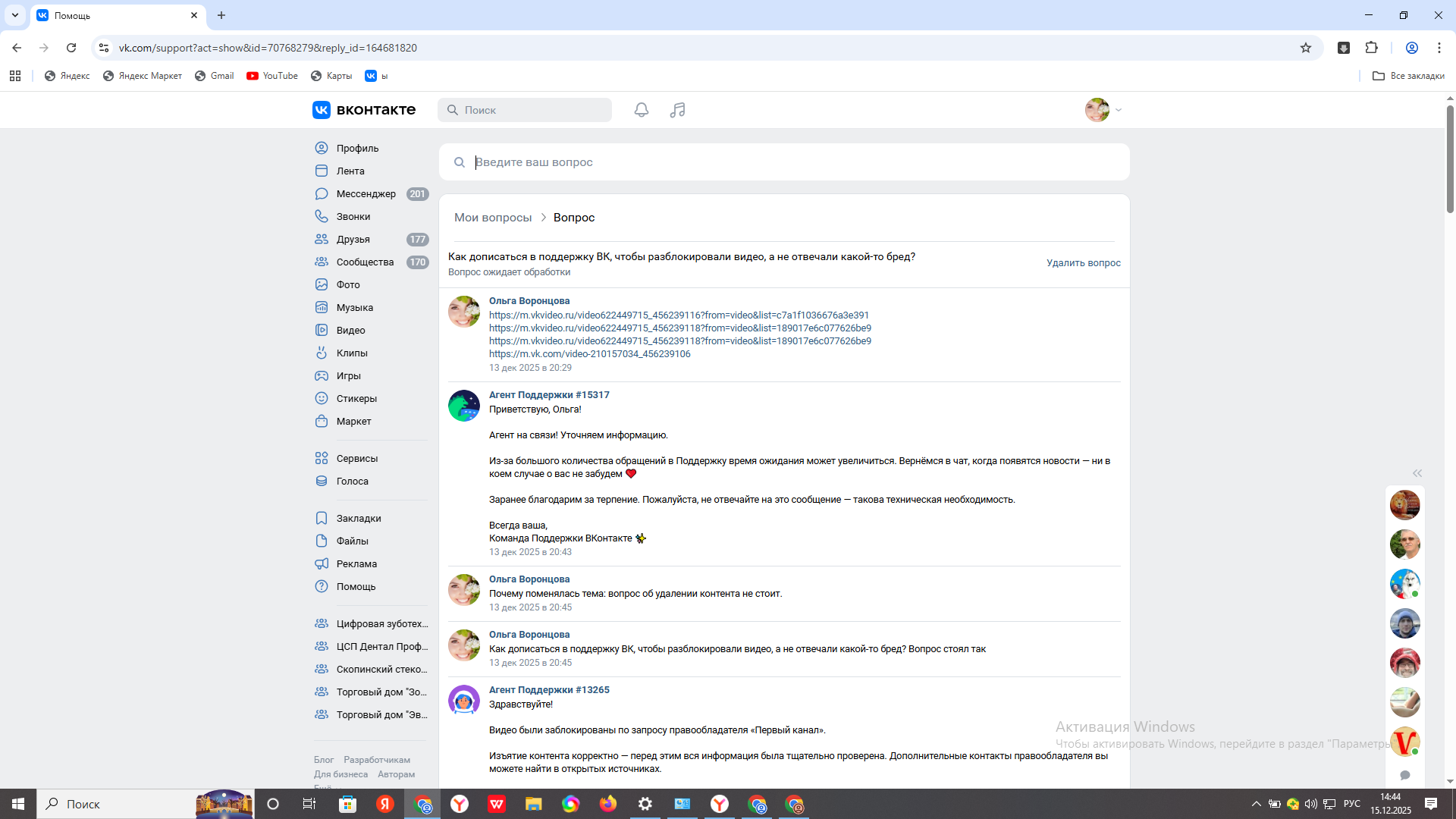Open the music player note icon
The width and height of the screenshot is (1456, 819).
click(x=677, y=110)
